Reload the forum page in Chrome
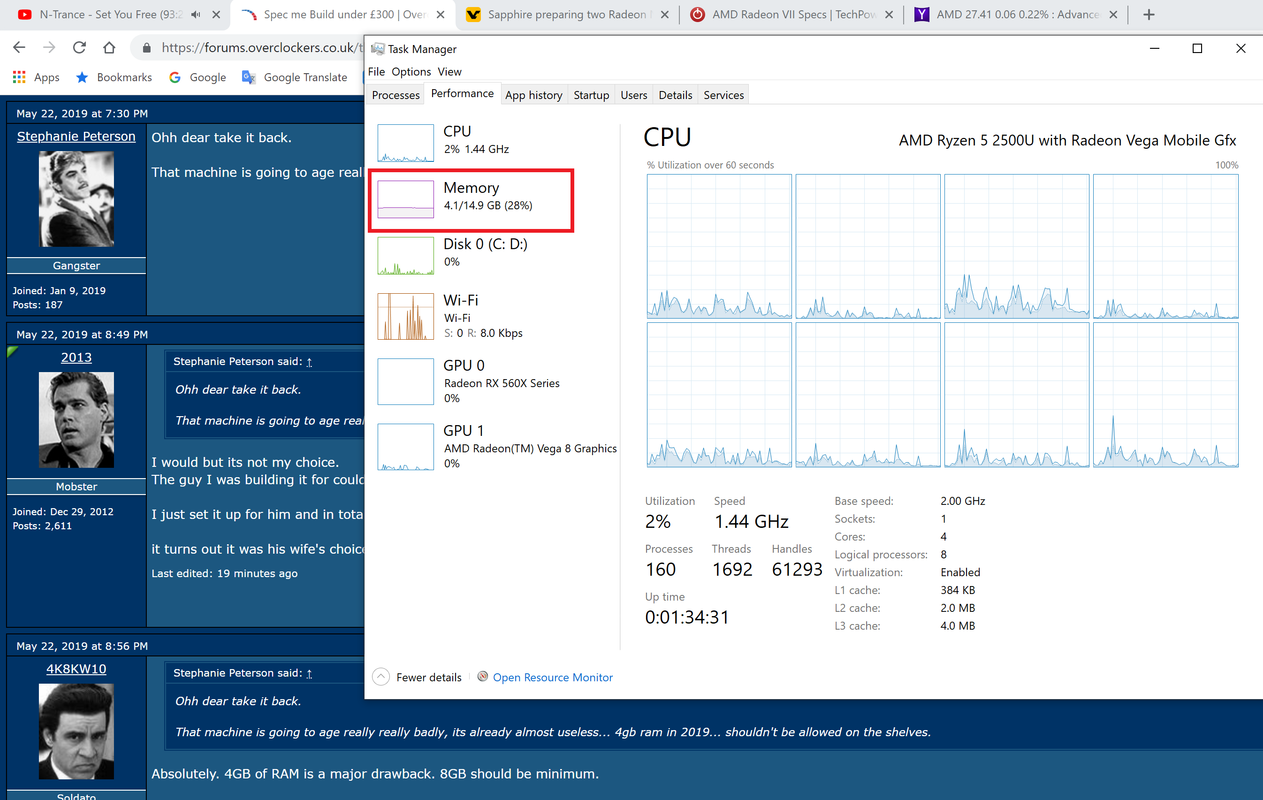The image size is (1263, 800). click(79, 48)
